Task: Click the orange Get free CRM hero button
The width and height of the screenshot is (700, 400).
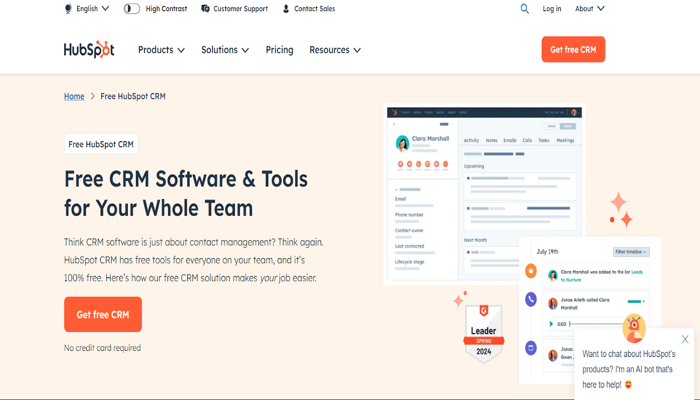Action: [x=103, y=314]
